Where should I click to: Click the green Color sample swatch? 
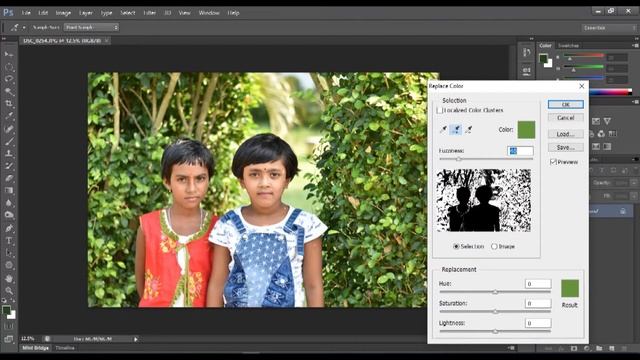coord(527,130)
